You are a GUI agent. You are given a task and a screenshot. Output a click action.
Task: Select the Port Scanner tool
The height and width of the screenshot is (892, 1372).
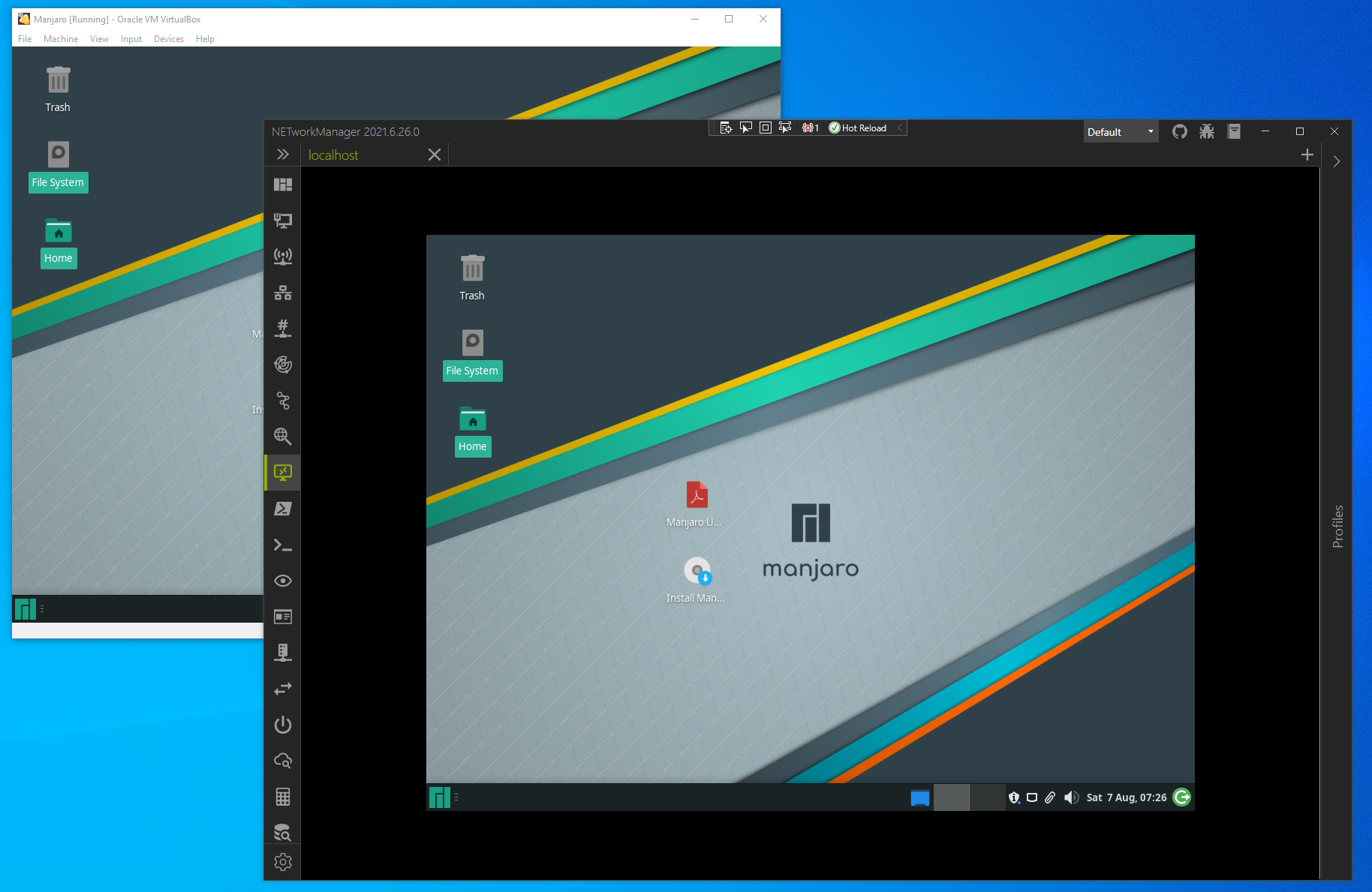pos(283,329)
